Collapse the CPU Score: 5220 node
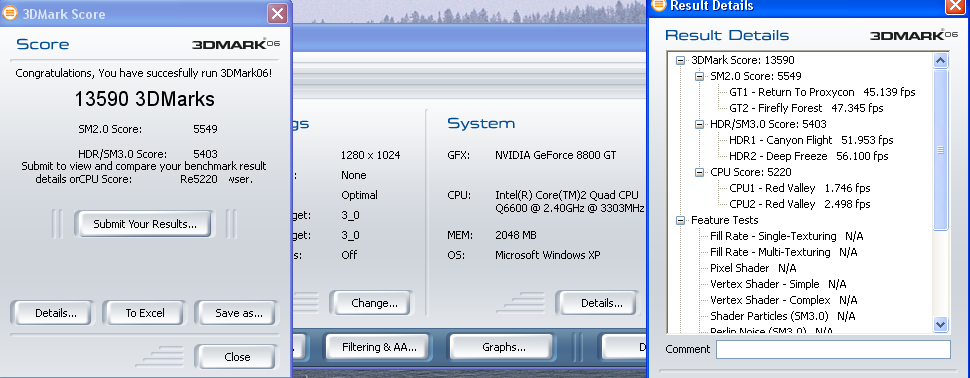 coord(700,173)
